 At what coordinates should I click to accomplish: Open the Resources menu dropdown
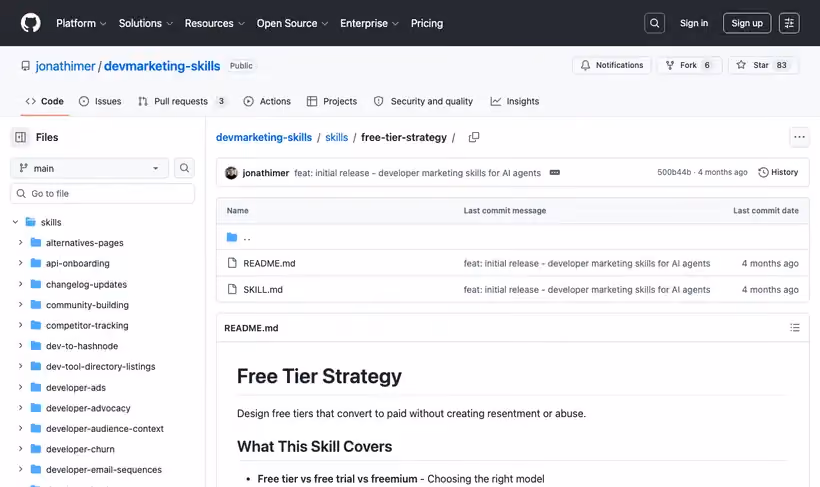(x=214, y=24)
